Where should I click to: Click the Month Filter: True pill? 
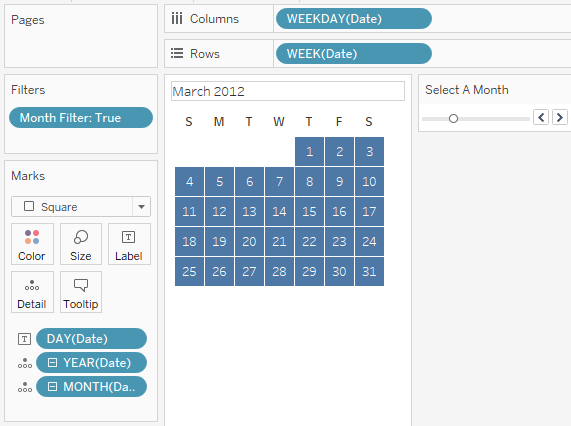(x=81, y=118)
